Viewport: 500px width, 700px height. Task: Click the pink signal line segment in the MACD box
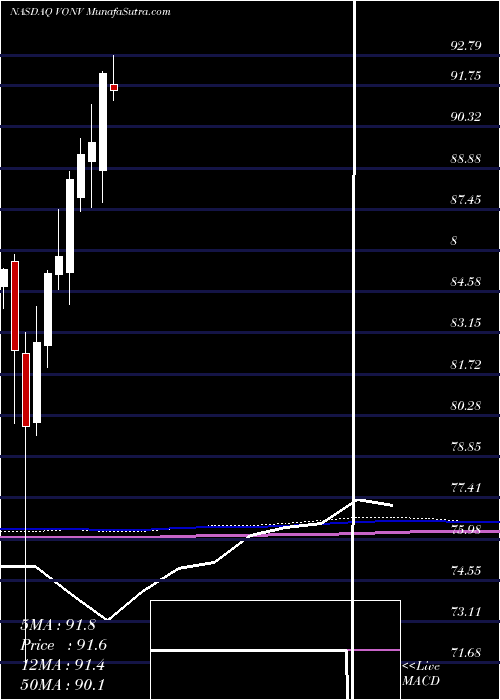374,650
